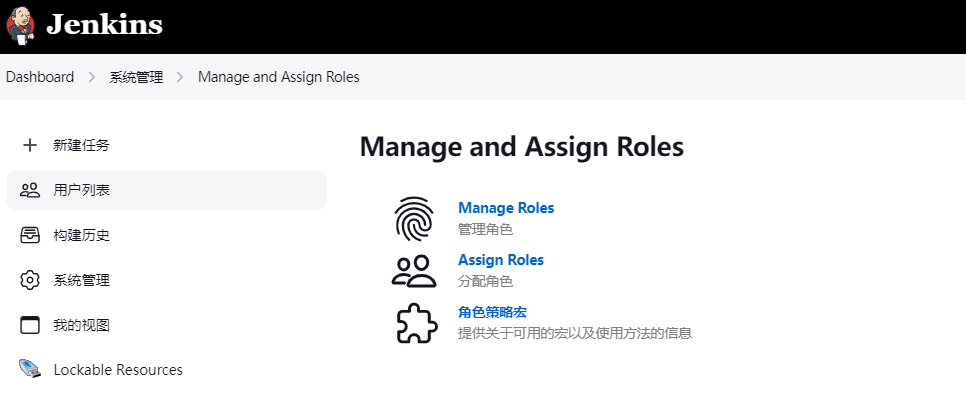This screenshot has height=395, width=966.
Task: Click the plus icon for 新建任务
Action: tap(30, 145)
